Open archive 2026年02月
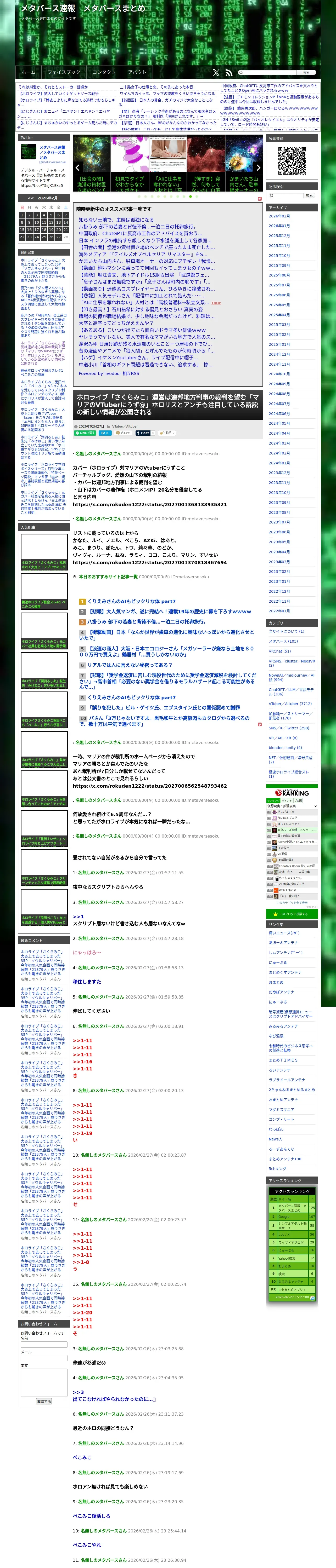Image resolution: width=336 pixels, height=1568 pixels. click(279, 216)
